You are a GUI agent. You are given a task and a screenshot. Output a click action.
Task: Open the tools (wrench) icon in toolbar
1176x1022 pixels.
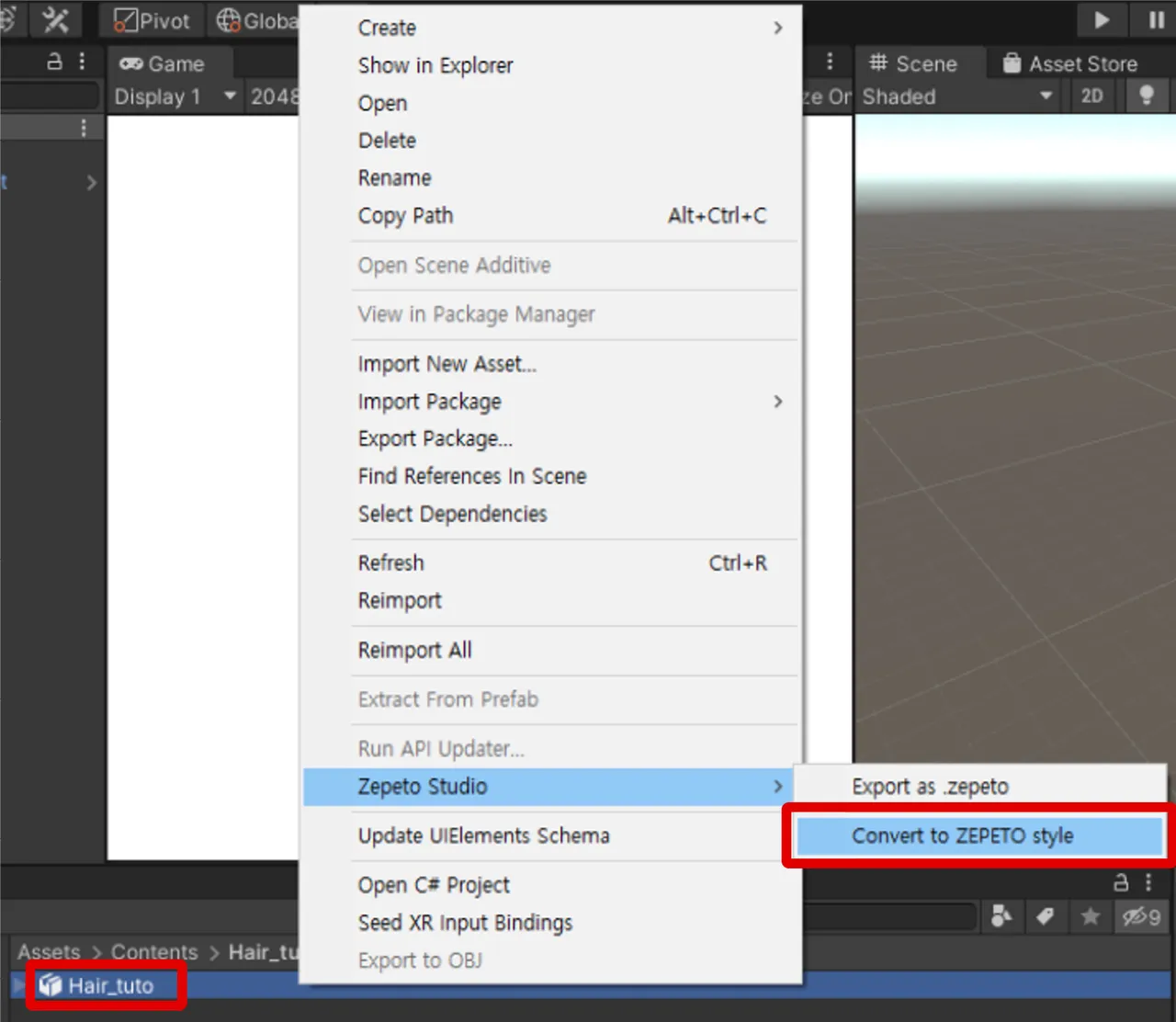click(x=55, y=19)
